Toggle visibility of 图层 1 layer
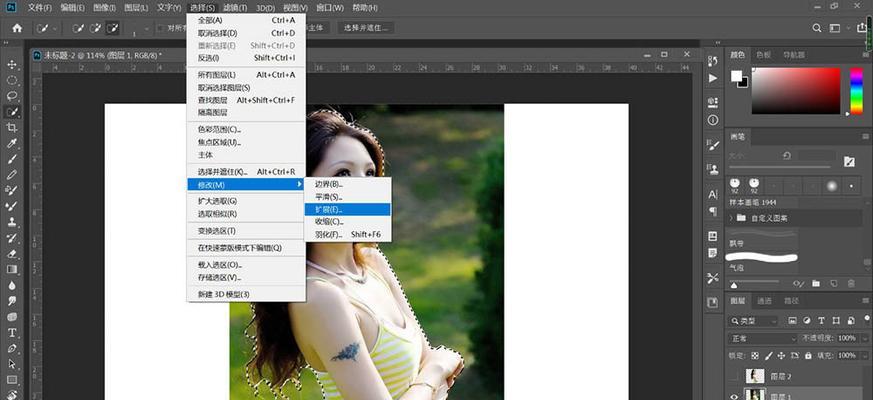Viewport: 873px width, 400px height. [x=734, y=396]
